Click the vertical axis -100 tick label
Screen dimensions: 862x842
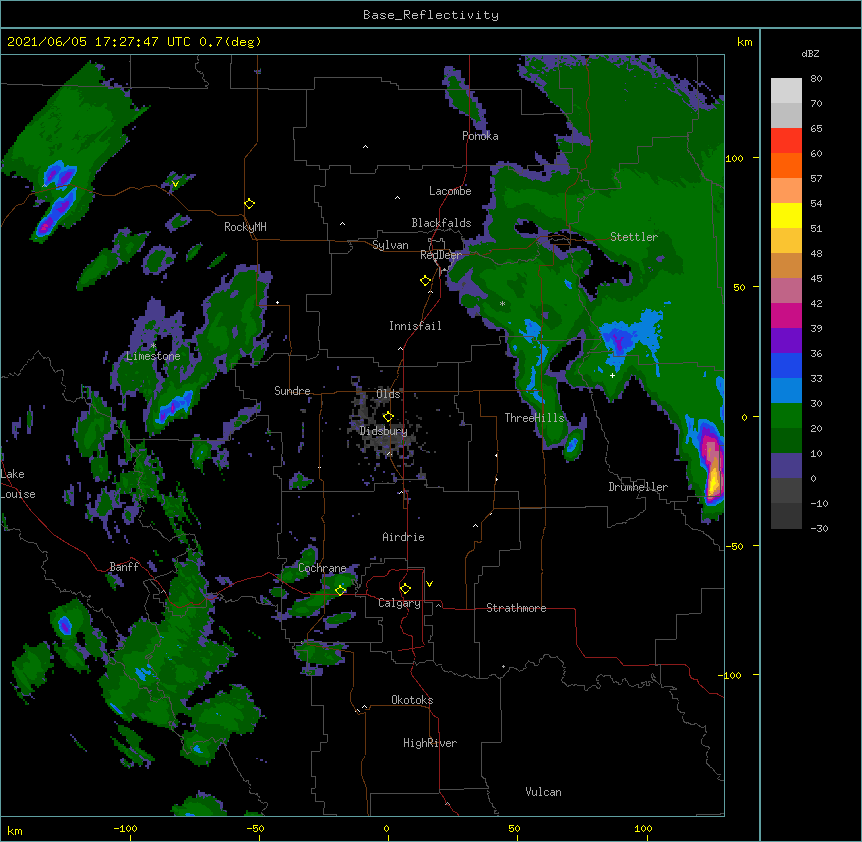pos(731,675)
